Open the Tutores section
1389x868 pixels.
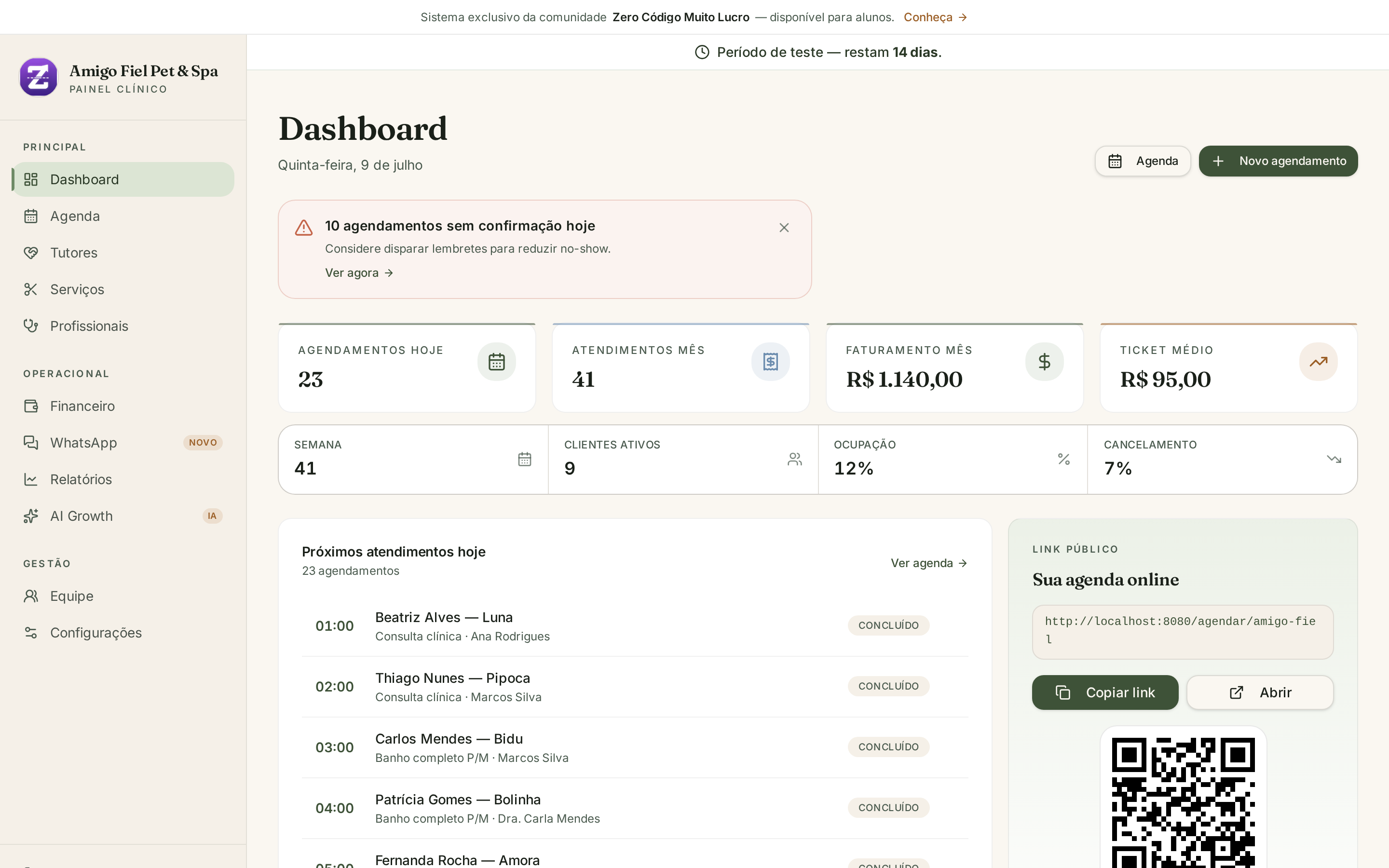tap(123, 253)
